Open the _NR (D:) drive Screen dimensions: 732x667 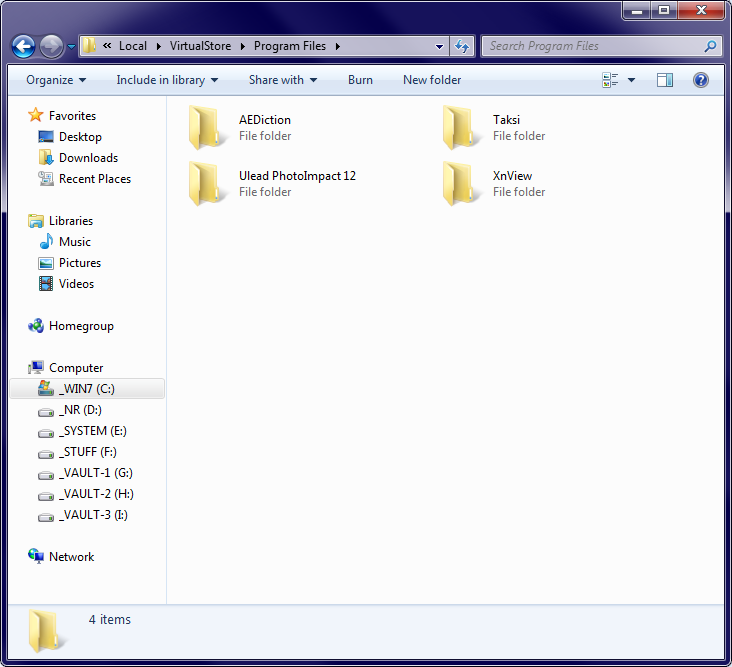click(x=80, y=410)
